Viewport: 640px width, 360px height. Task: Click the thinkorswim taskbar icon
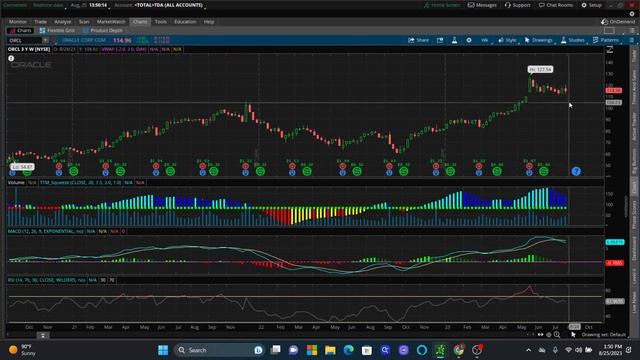tap(440, 350)
